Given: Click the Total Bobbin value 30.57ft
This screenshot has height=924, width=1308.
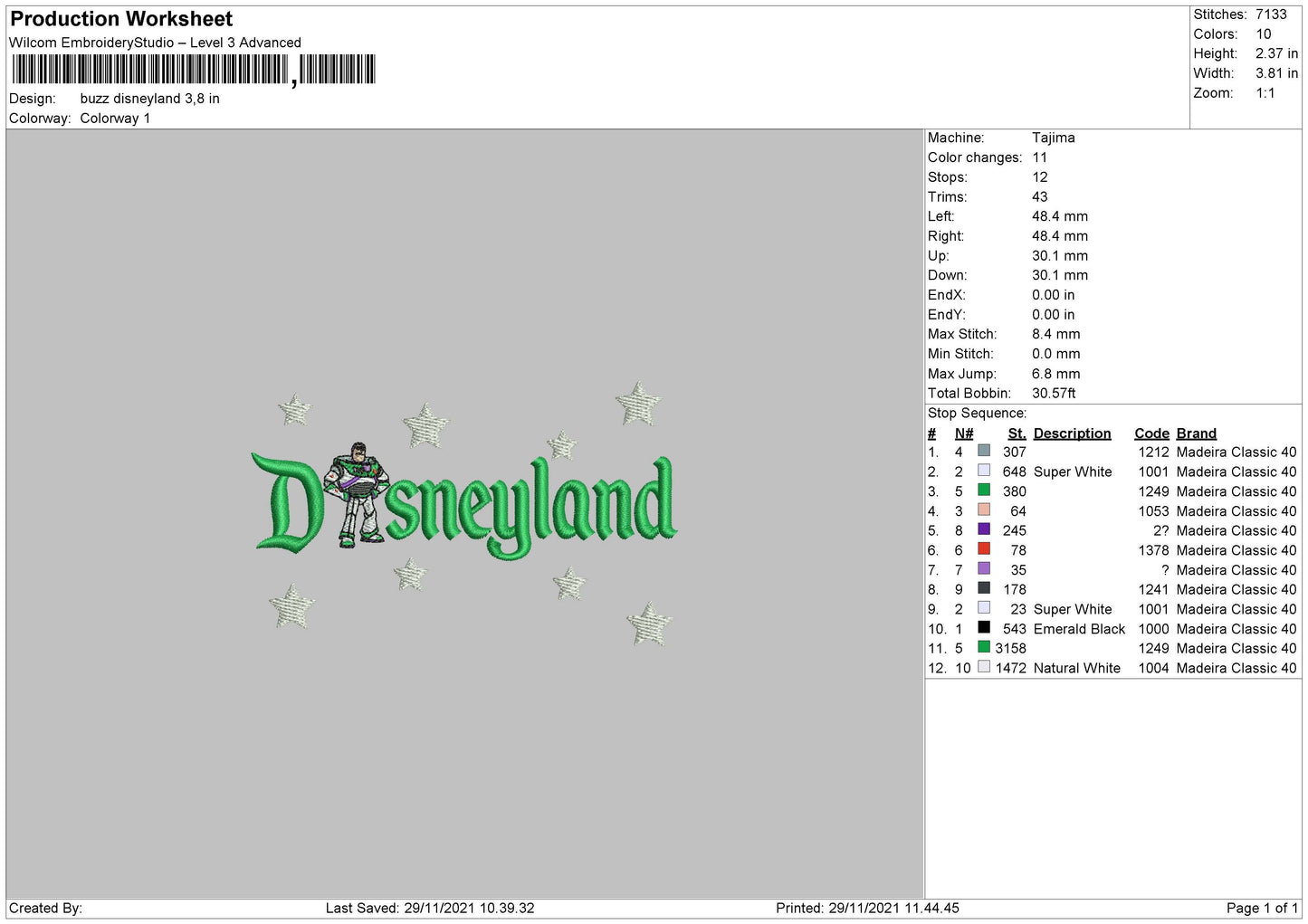Looking at the screenshot, I should click(x=1054, y=394).
